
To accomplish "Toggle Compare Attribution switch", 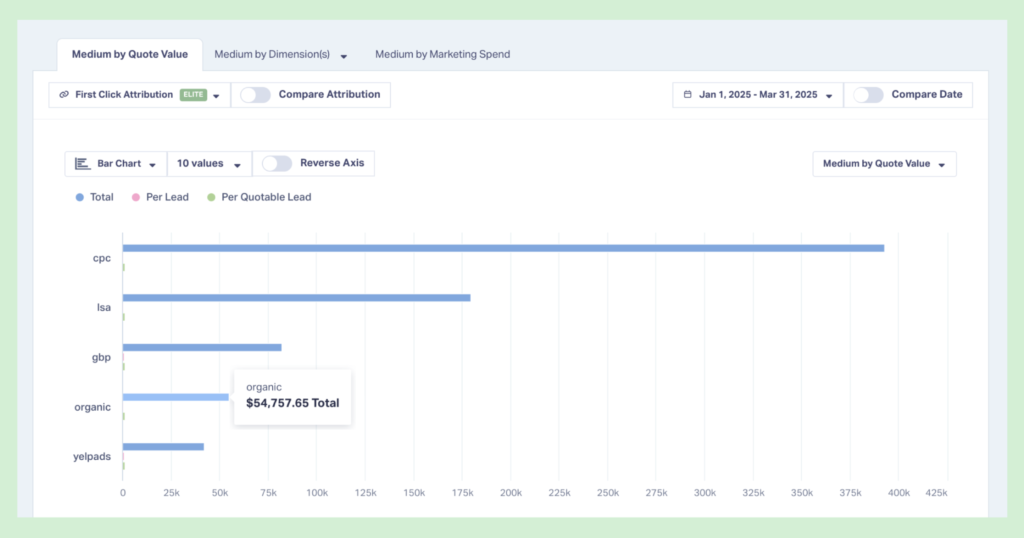I will click(x=255, y=95).
